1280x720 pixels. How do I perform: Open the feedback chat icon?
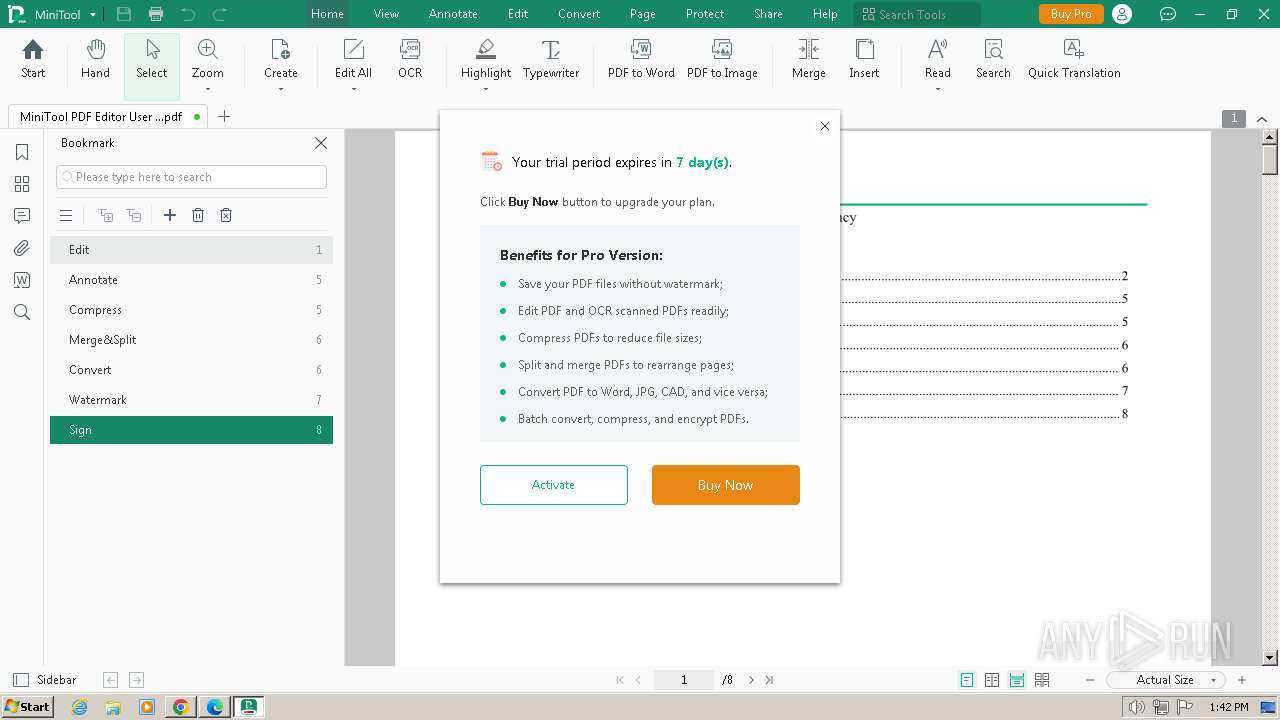tap(1167, 14)
